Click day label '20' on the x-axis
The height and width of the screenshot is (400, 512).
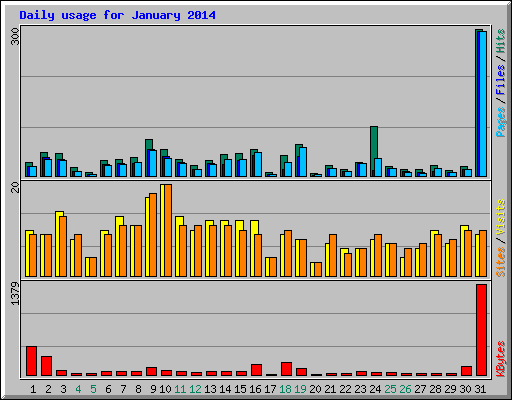tap(315, 389)
